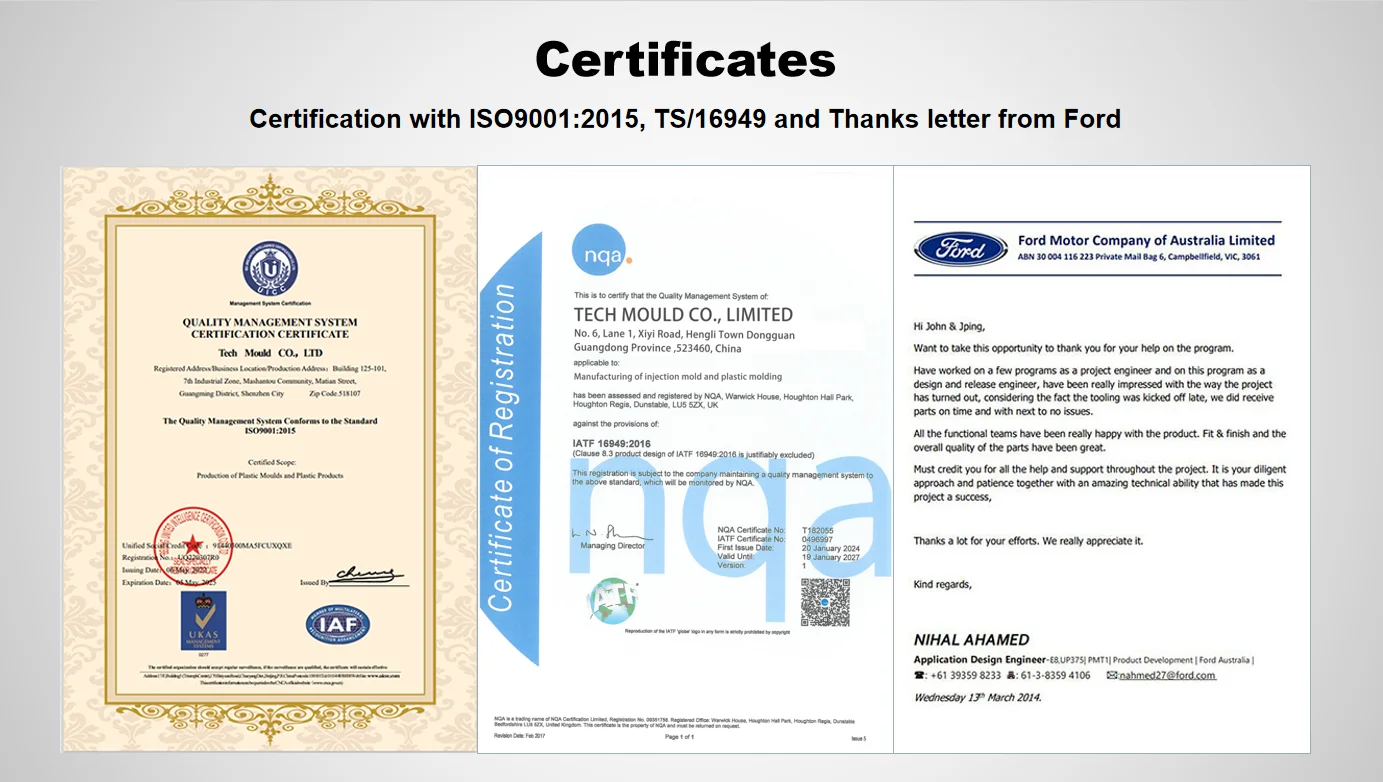Click 'Page 1 of 1' footer text
Viewport: 1383px width, 782px height.
(680, 737)
